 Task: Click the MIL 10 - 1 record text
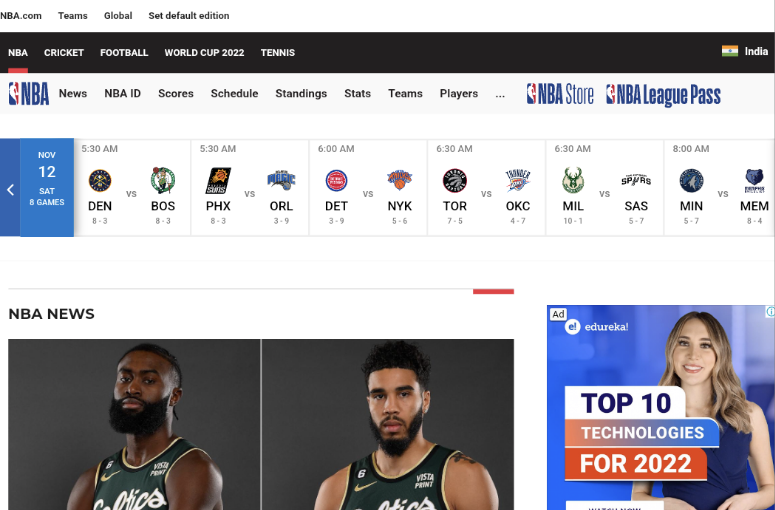point(573,221)
